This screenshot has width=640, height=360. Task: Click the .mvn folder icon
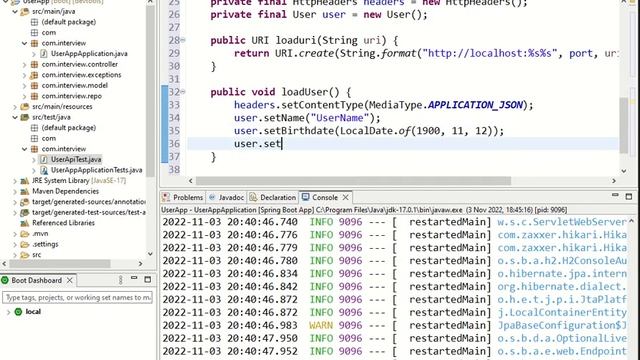tap(25, 234)
